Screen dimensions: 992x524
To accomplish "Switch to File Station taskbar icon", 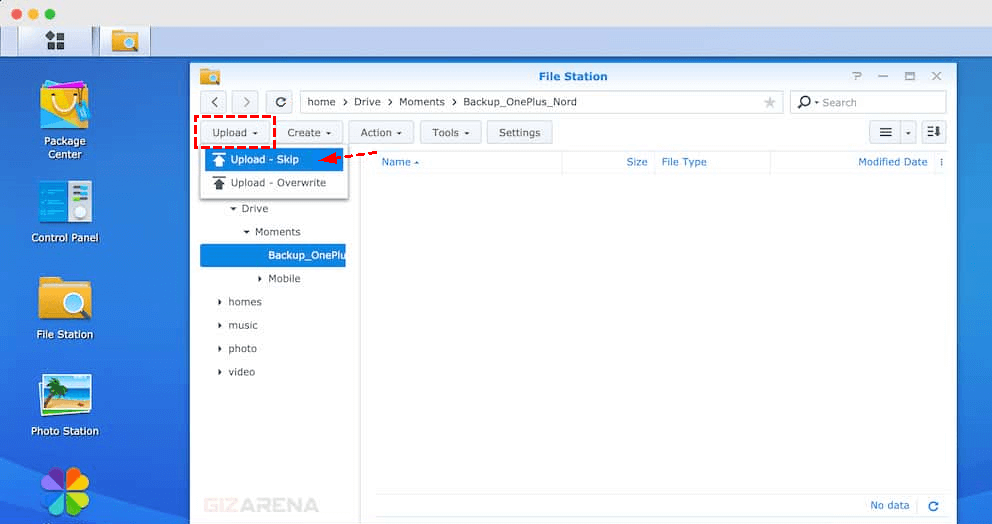I will 125,41.
